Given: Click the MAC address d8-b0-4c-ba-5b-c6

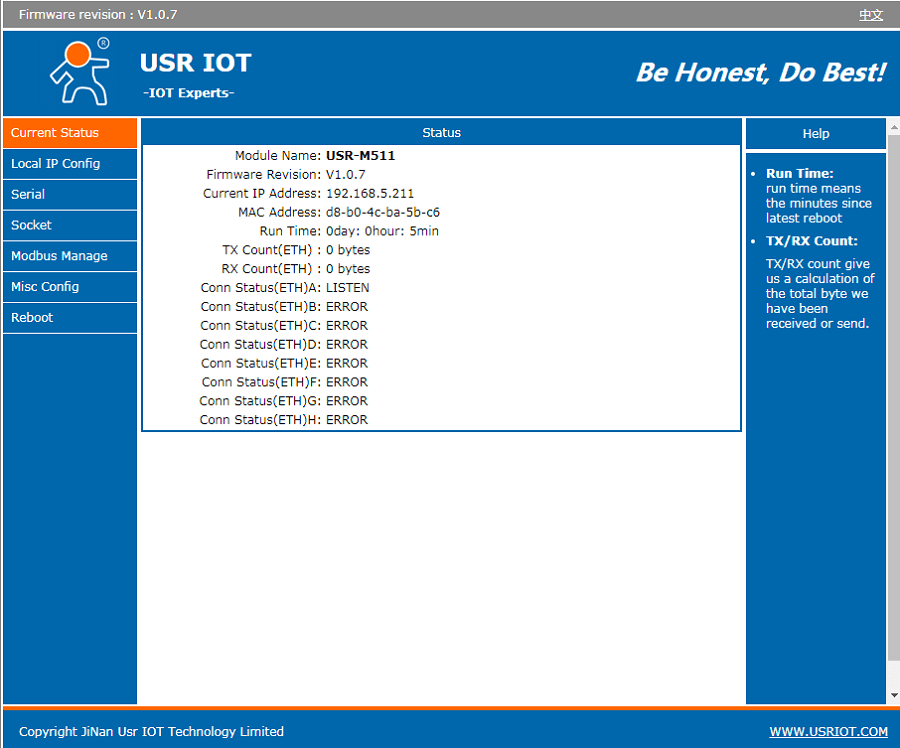Looking at the screenshot, I should tap(383, 212).
